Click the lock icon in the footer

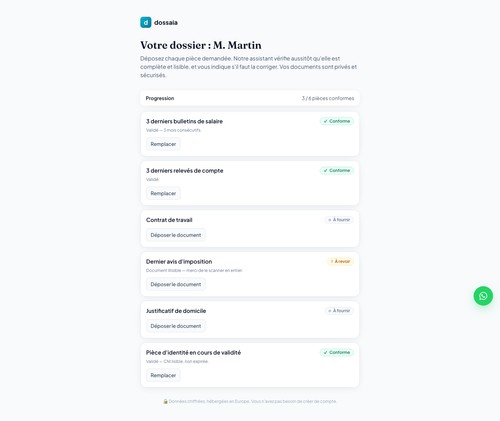point(165,401)
